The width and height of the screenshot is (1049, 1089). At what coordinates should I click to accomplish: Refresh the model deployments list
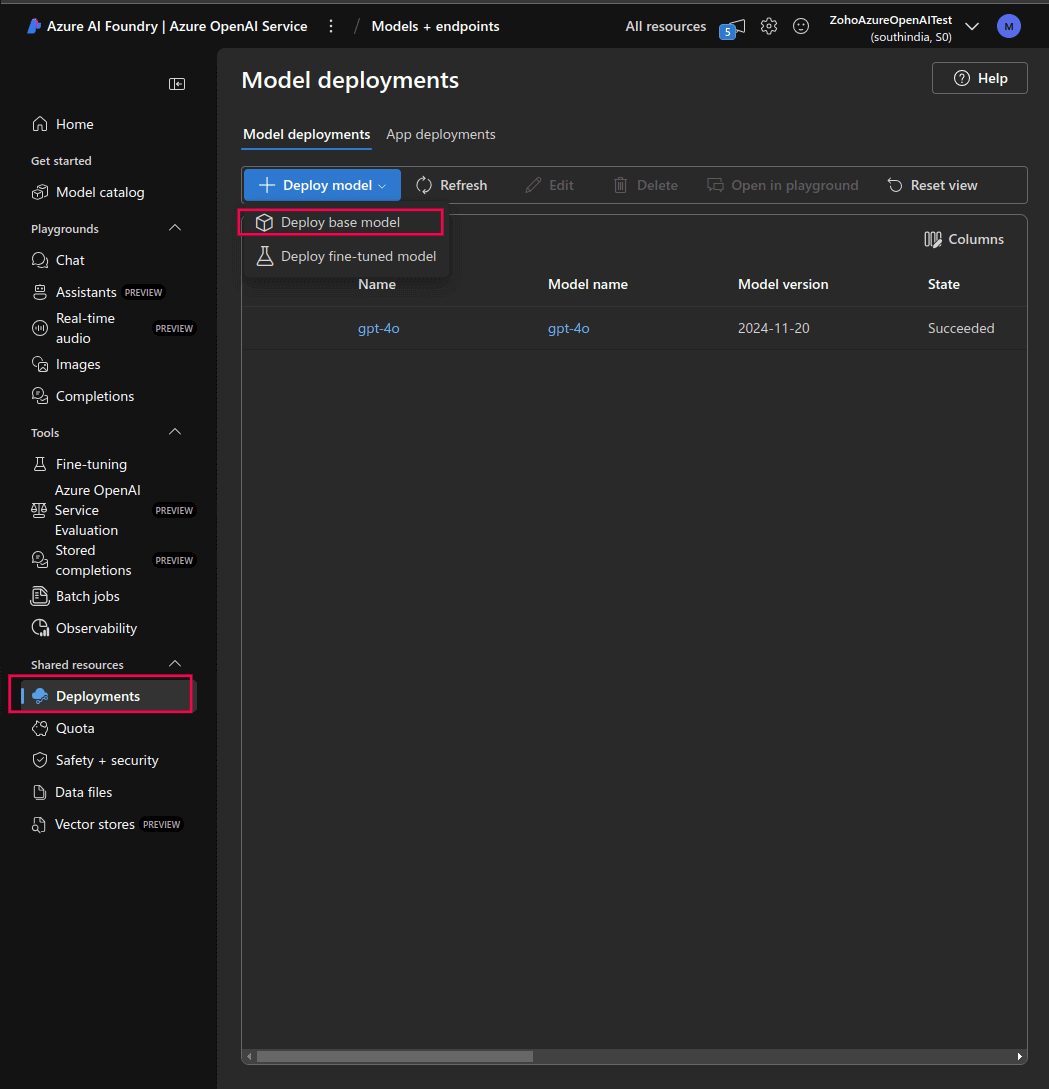point(452,185)
